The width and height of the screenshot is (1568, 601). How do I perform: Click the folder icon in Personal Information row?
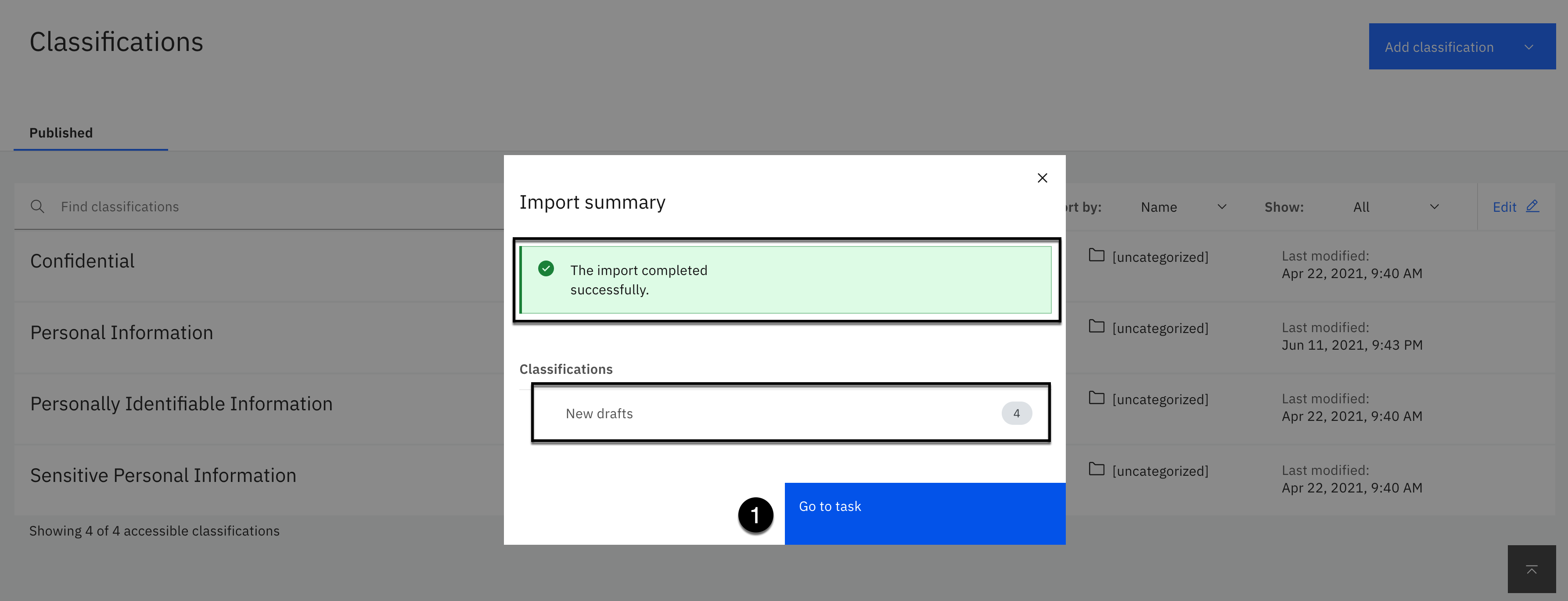pos(1096,326)
